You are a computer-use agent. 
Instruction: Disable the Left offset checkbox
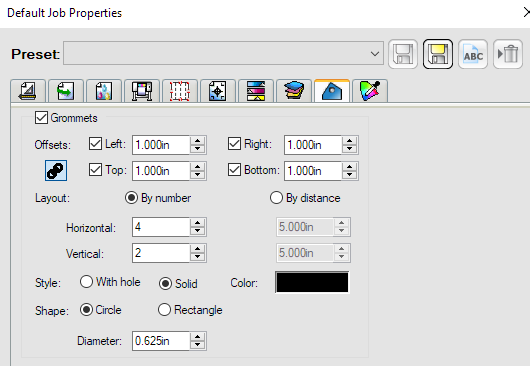[95, 144]
